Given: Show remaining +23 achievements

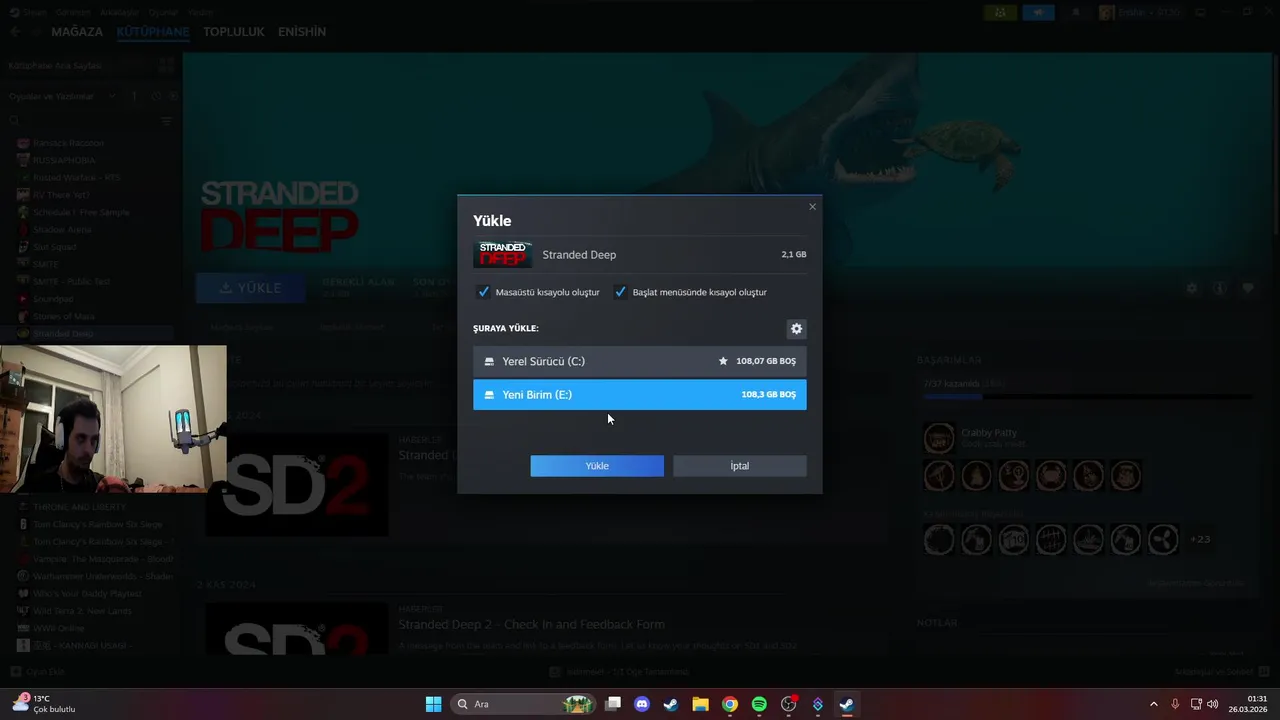Looking at the screenshot, I should [x=1200, y=539].
